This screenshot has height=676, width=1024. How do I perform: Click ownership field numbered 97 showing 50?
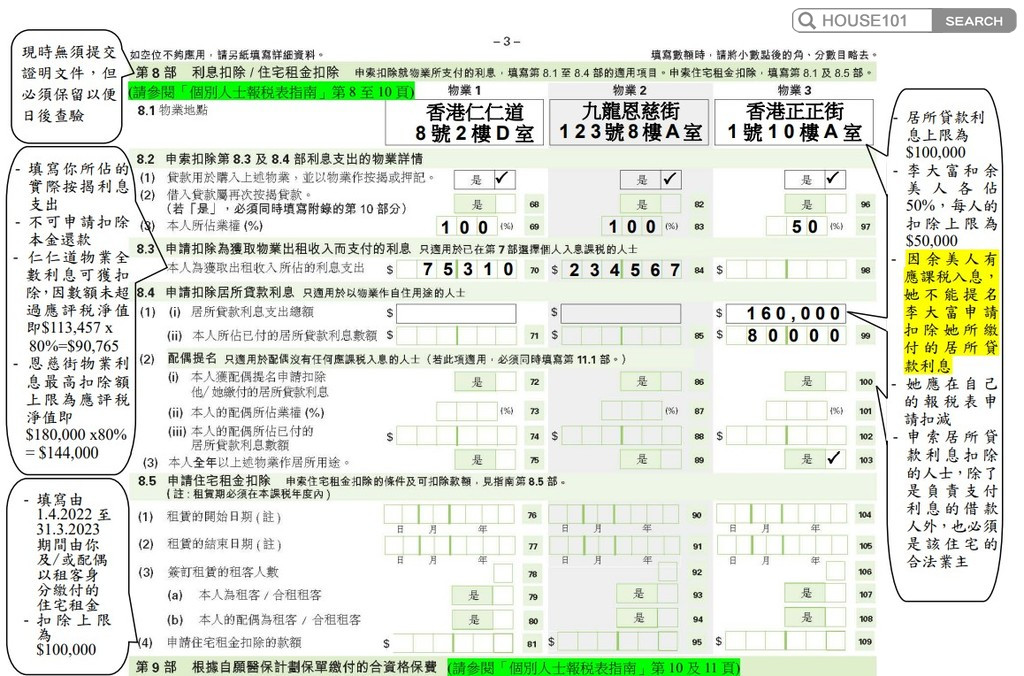coord(797,227)
